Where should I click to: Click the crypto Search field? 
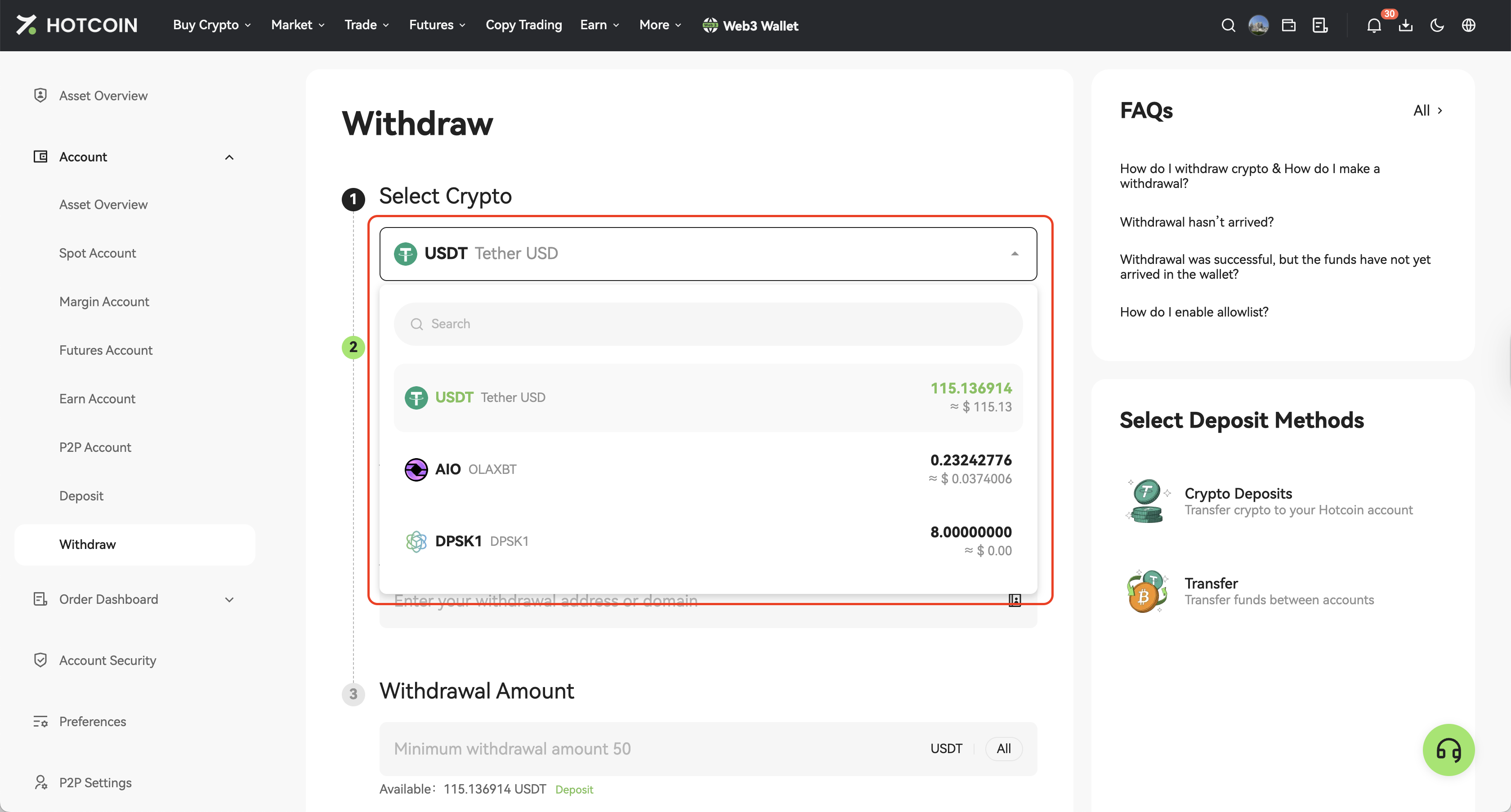coord(707,324)
